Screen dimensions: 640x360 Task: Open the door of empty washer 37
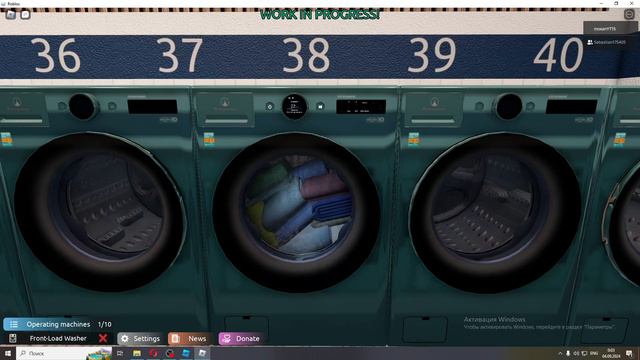pos(100,211)
